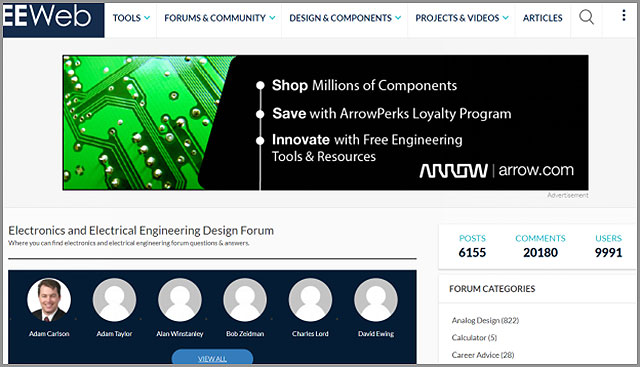Image resolution: width=640 pixels, height=367 pixels.
Task: Open the Design & Components menu label
Action: pyautogui.click(x=340, y=18)
